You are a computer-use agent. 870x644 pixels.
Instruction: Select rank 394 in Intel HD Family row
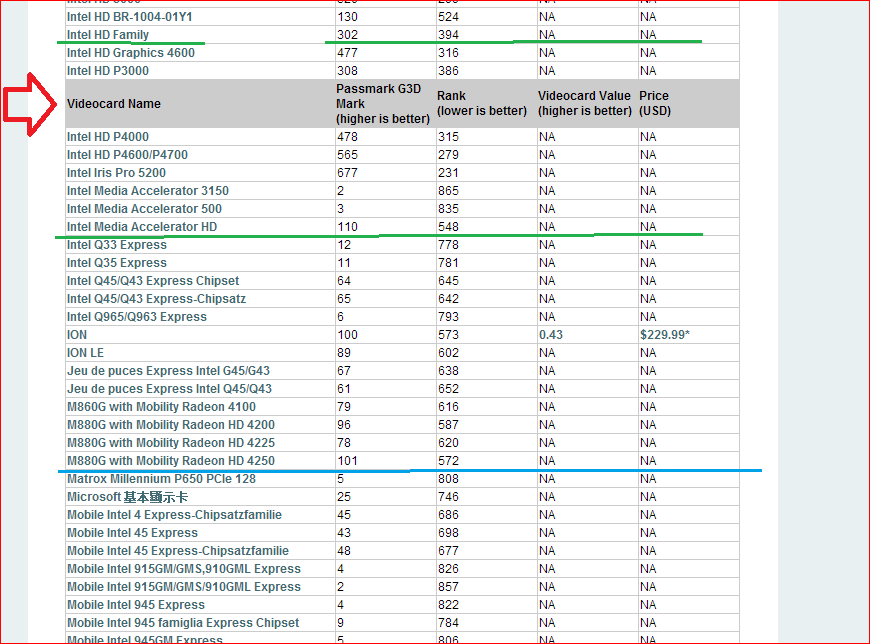click(x=448, y=34)
